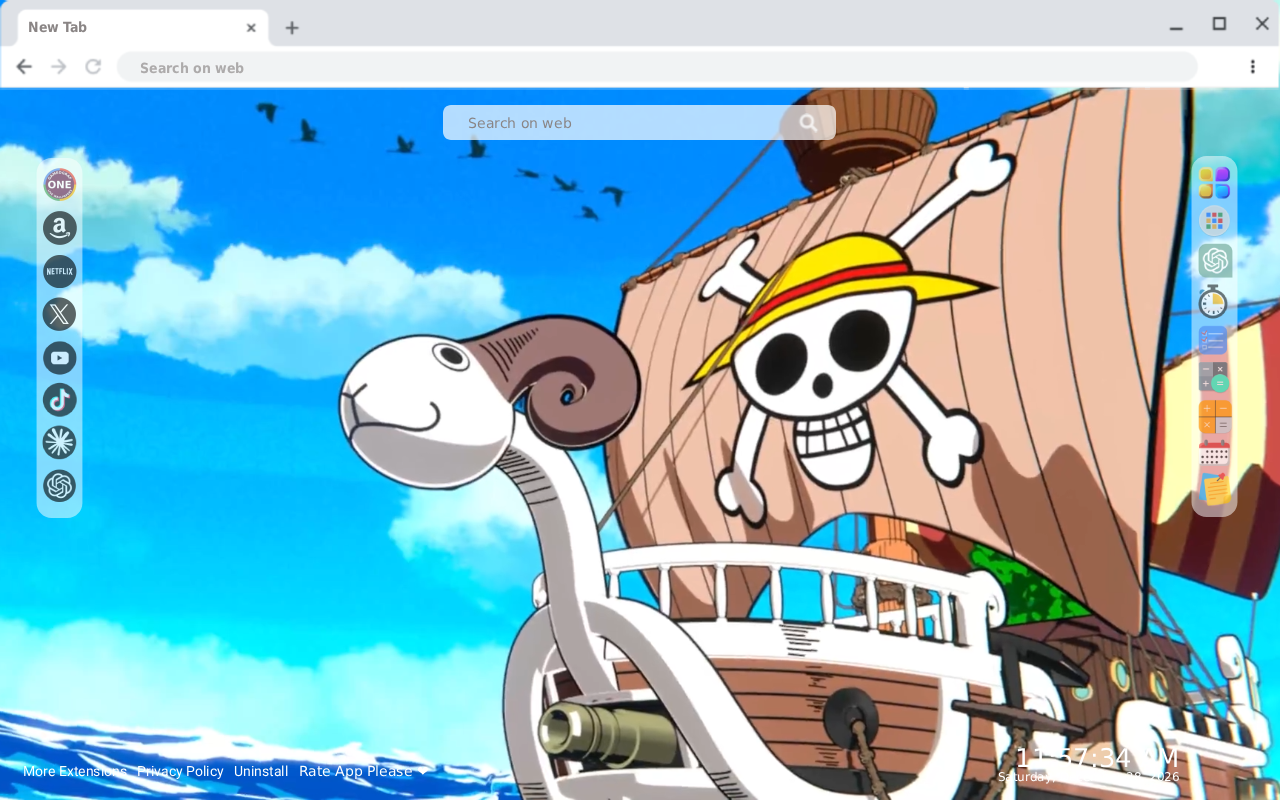1280x800 pixels.
Task: Focus the browser address bar
Action: [657, 67]
